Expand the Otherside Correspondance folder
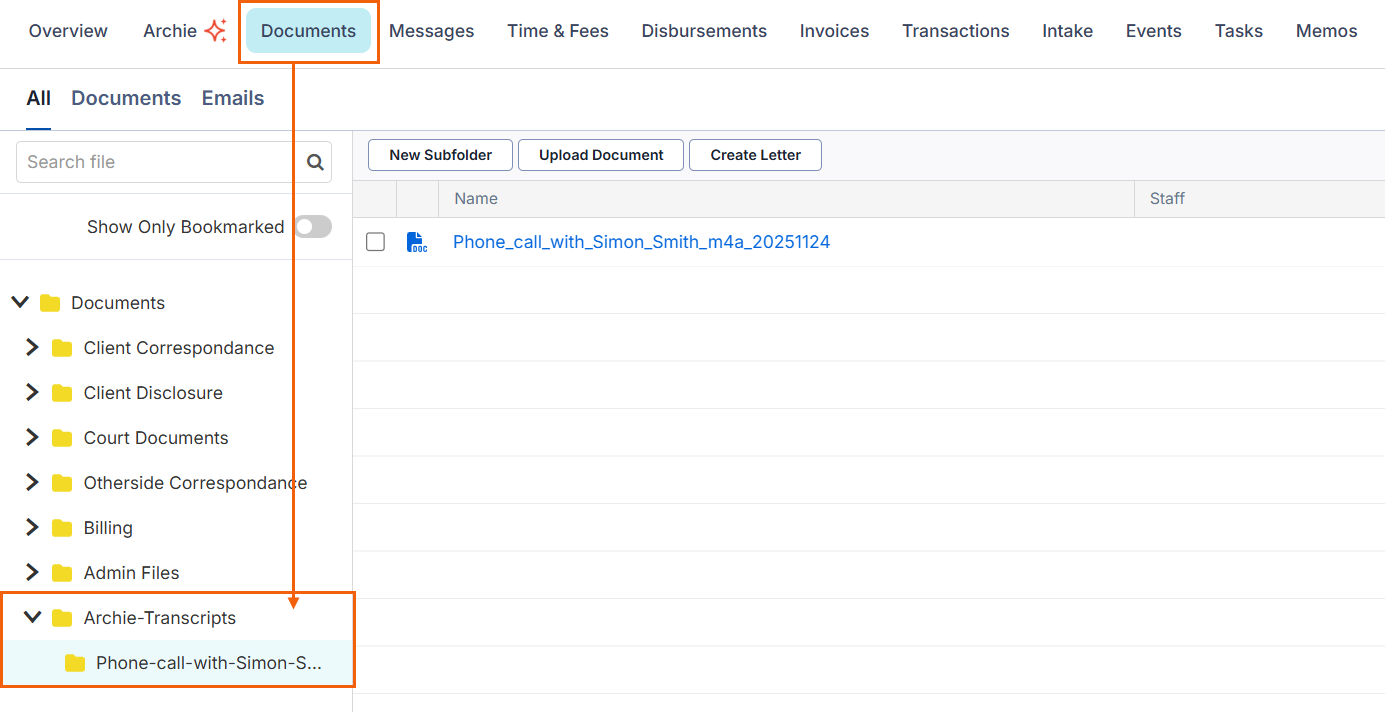Screen dimensions: 1385x712 pyautogui.click(x=32, y=483)
